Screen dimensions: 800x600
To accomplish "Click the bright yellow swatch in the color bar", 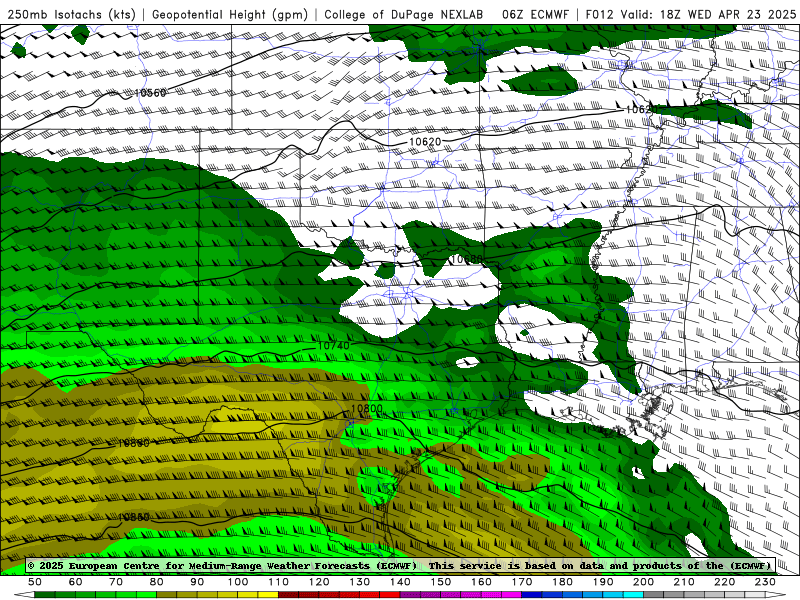I will coord(268,594).
